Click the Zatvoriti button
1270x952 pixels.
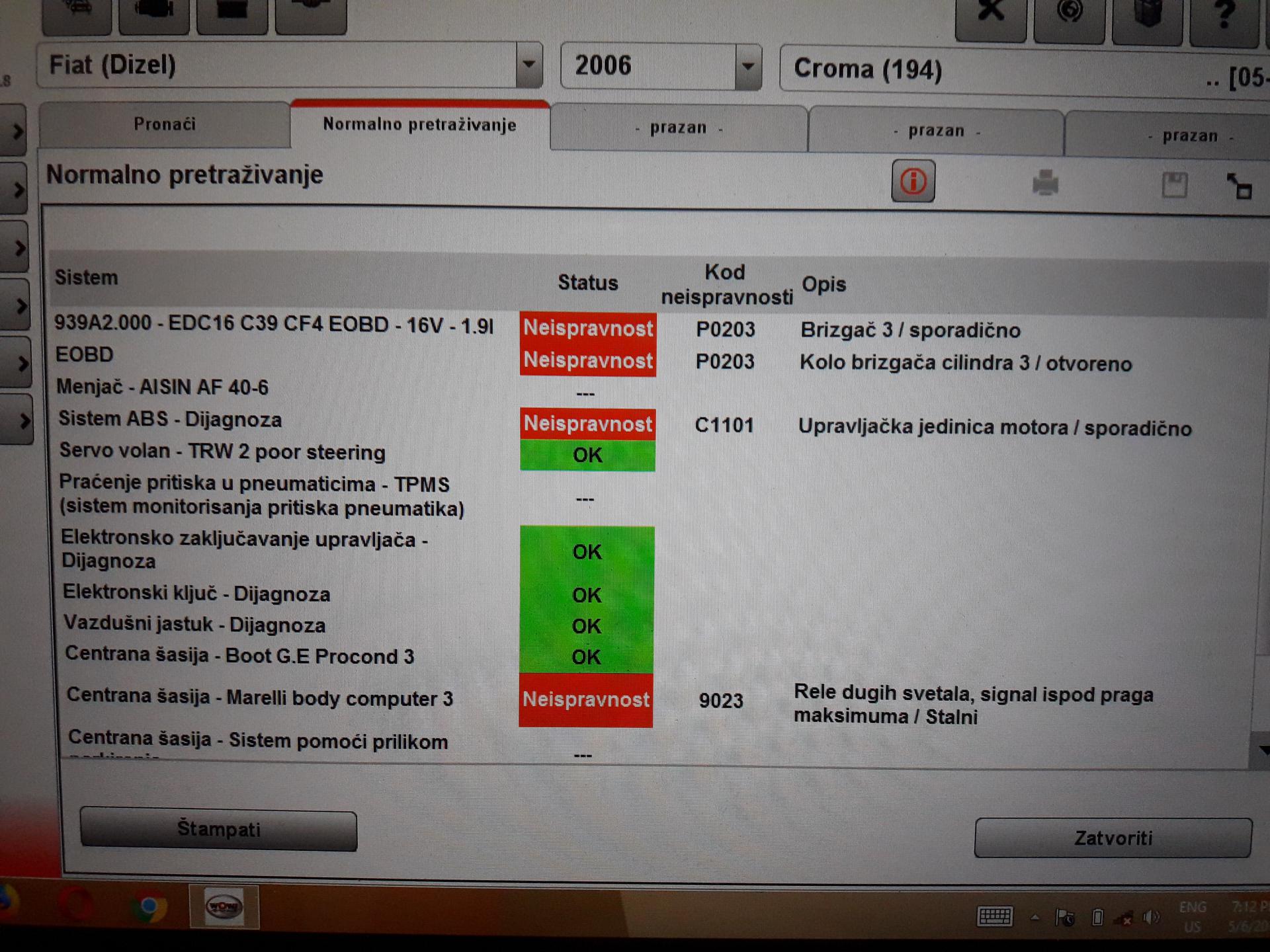tap(1113, 838)
